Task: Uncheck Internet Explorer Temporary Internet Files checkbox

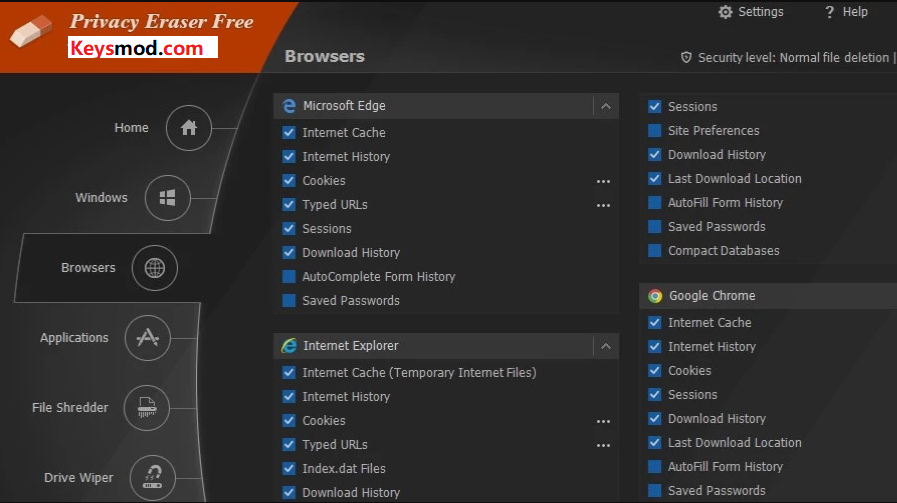Action: click(x=289, y=373)
